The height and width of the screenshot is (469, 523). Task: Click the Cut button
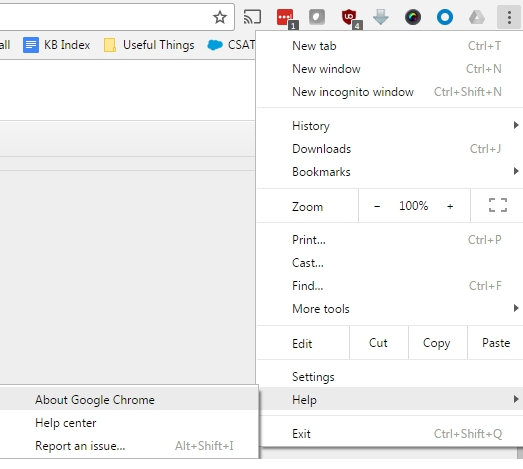[379, 343]
